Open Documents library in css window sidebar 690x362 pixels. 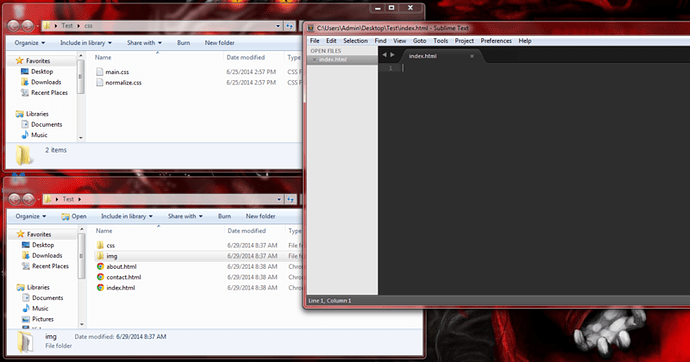46,124
